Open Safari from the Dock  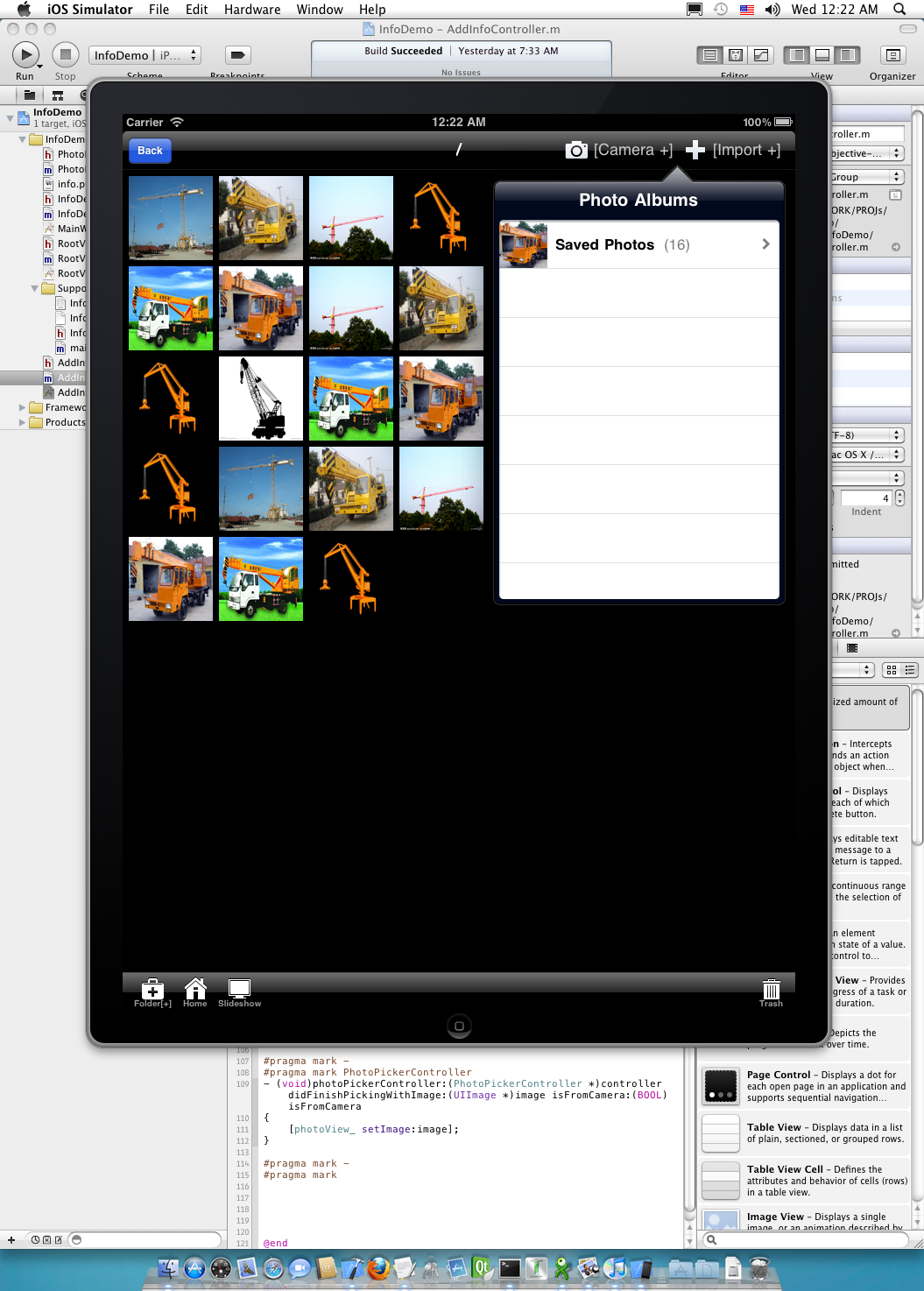(273, 1268)
